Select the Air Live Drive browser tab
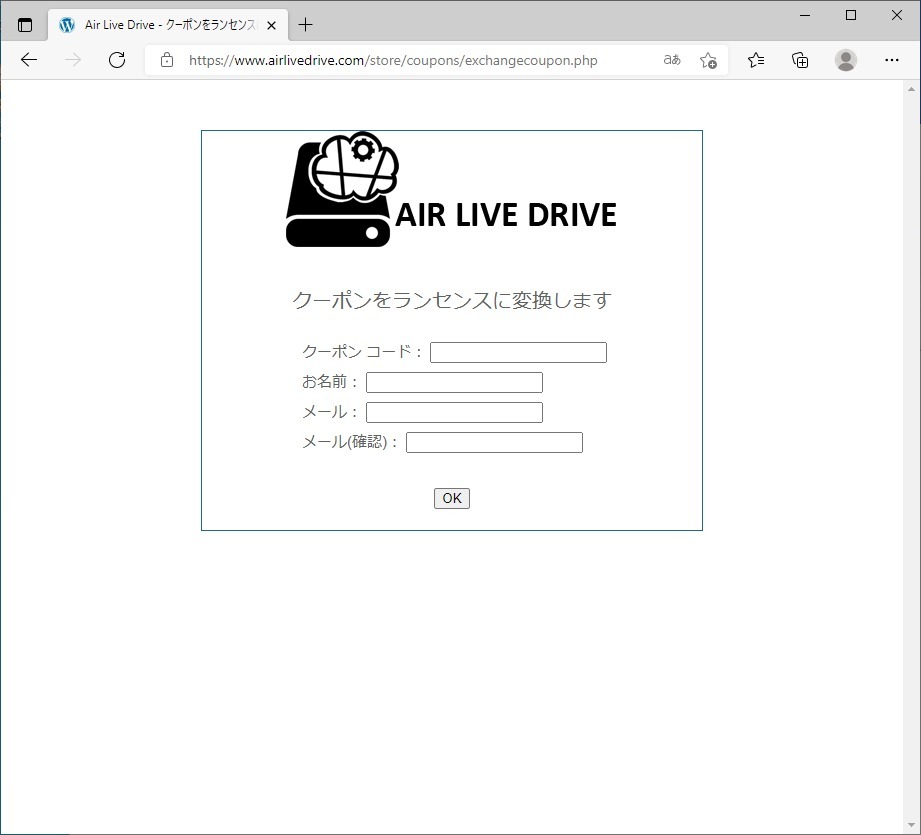The width and height of the screenshot is (921, 835). click(168, 25)
